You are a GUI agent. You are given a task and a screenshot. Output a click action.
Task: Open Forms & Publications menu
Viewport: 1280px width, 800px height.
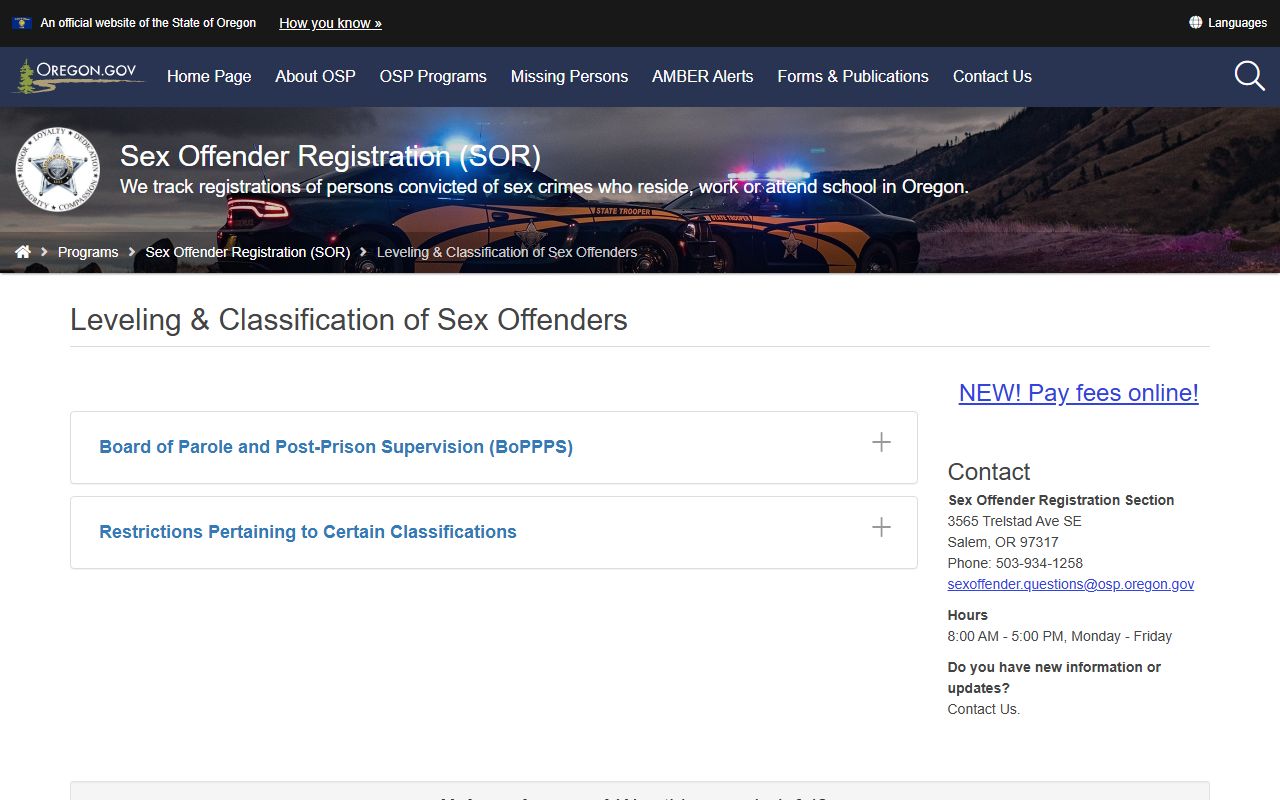pyautogui.click(x=853, y=76)
